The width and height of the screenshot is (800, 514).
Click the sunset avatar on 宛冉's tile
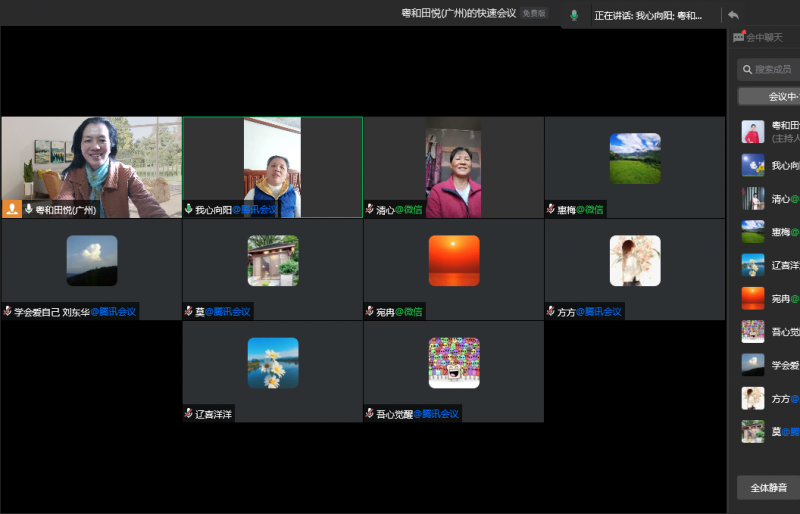454,261
